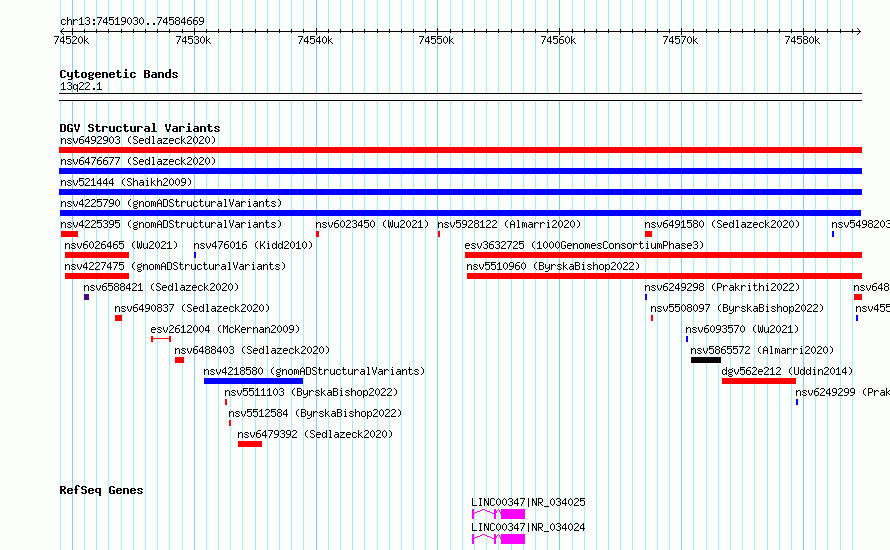Screen dimensions: 890x550
Task: Click the esv2612004 (McKernan2009) variant label
Action: pos(225,329)
